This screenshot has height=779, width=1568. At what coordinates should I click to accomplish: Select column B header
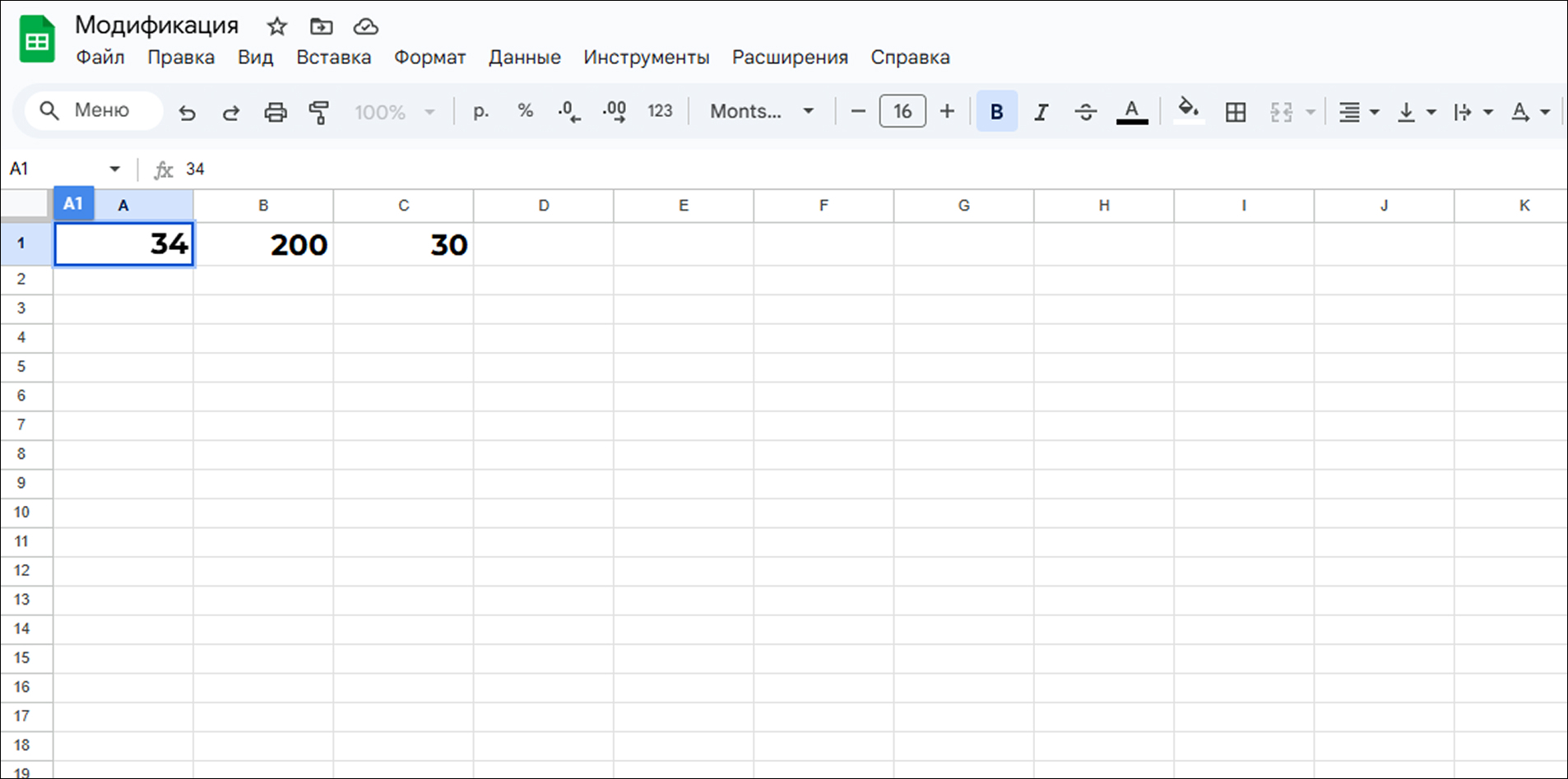click(x=263, y=206)
